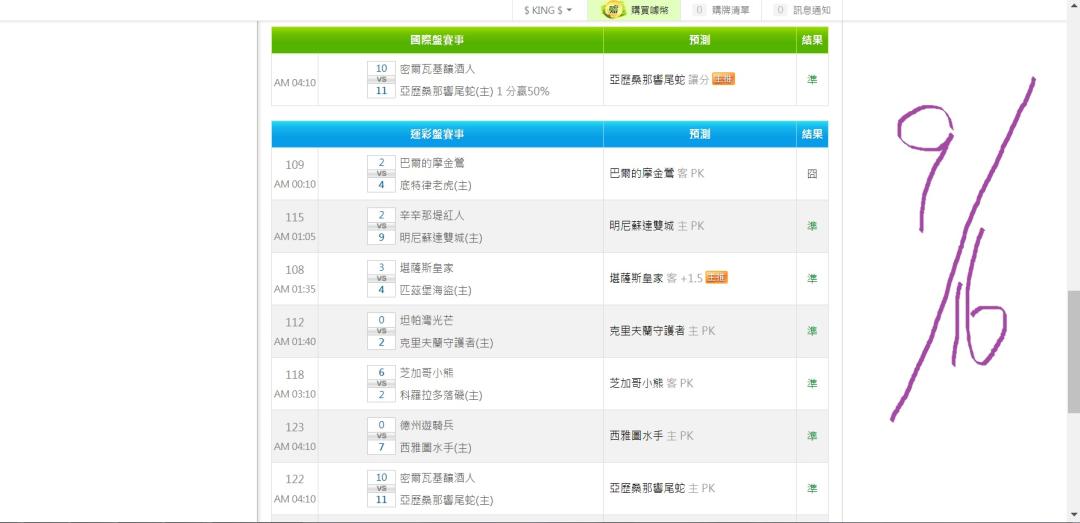Click 密爾瓦基釀酒人 in the 國際盤 table

pyautogui.click(x=438, y=68)
